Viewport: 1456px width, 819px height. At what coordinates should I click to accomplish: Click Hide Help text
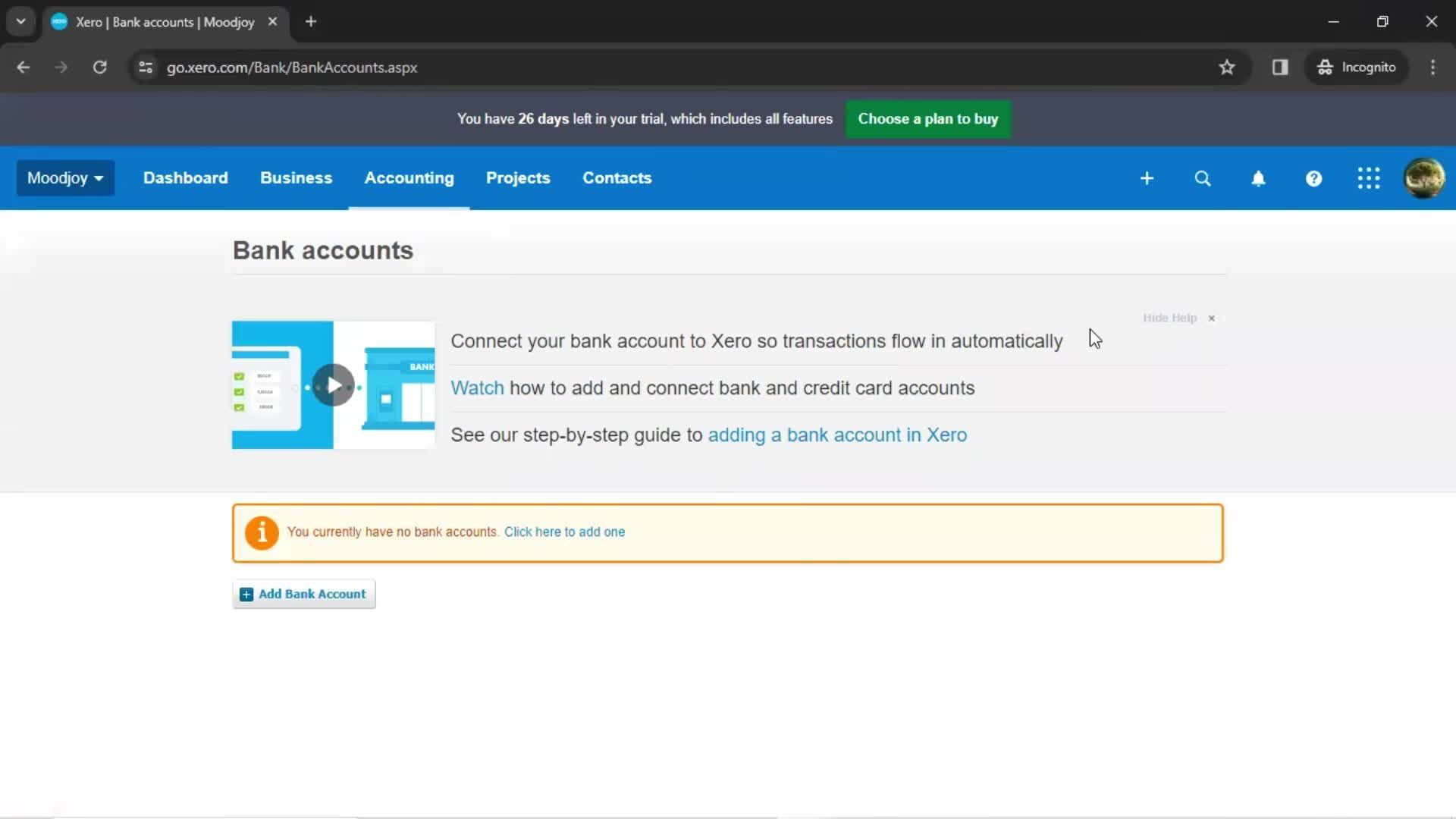coord(1169,318)
